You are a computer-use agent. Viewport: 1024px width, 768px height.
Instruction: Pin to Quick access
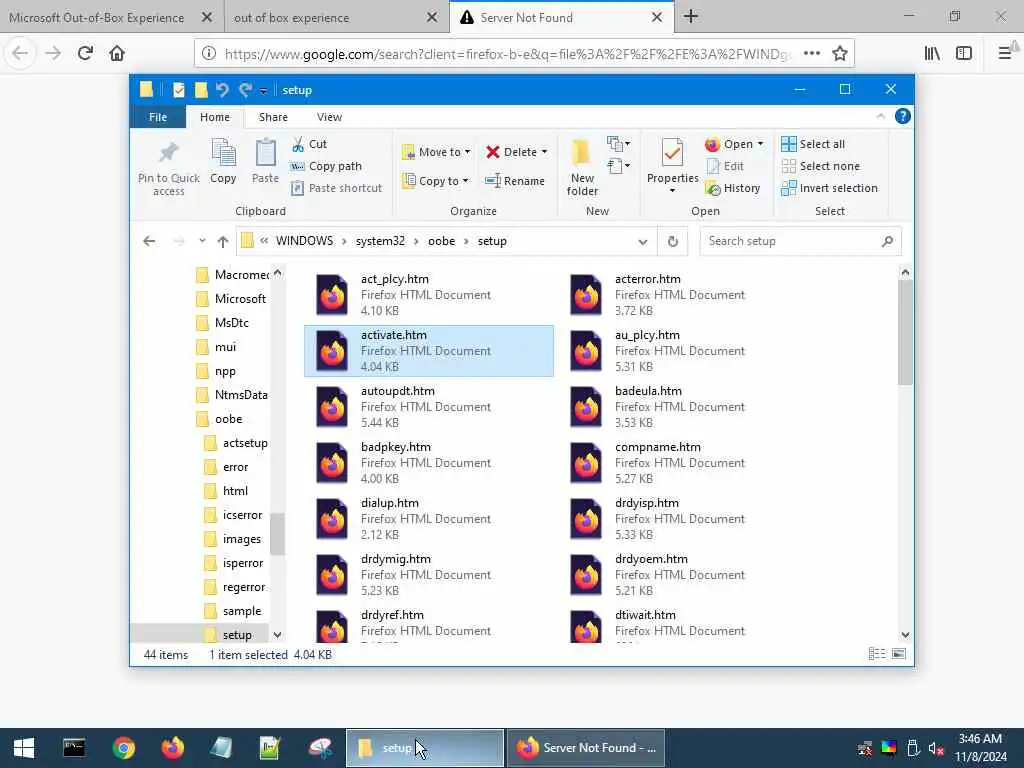click(168, 168)
